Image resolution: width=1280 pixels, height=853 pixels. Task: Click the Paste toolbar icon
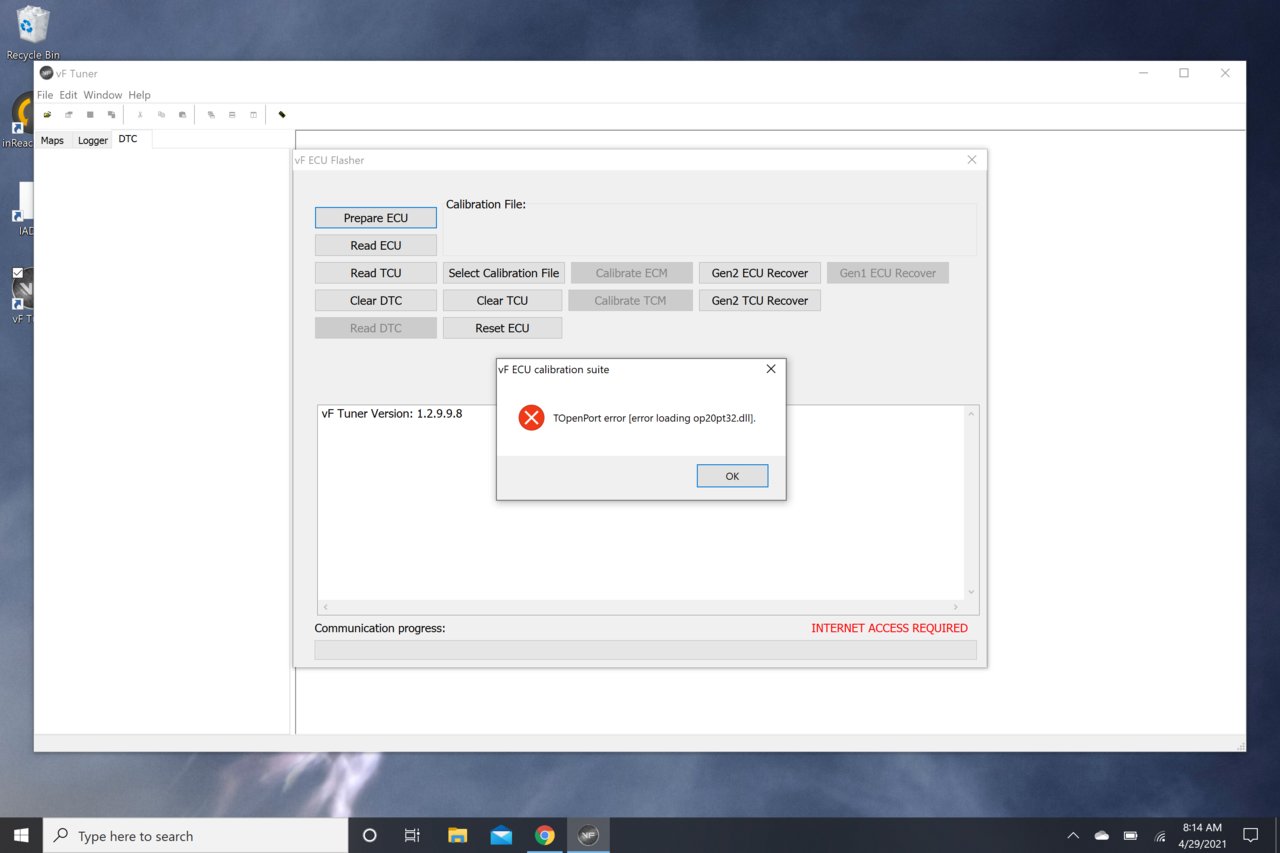click(182, 115)
